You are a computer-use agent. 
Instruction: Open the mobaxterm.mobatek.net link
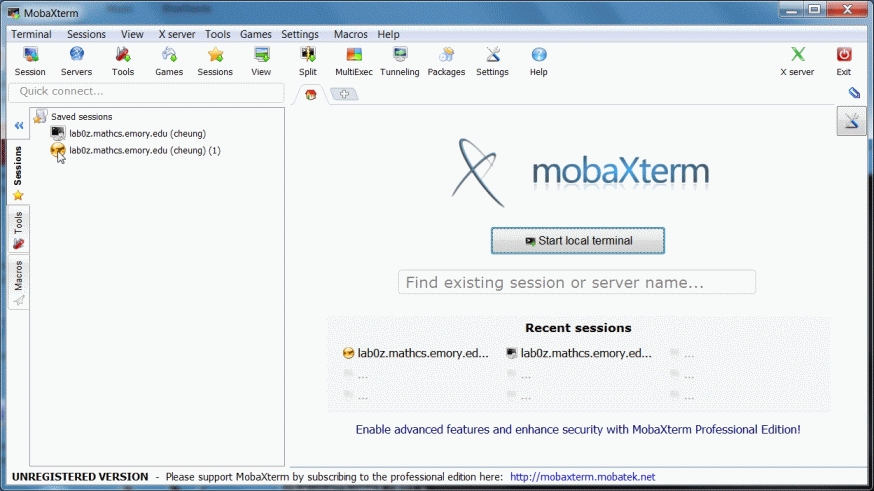coord(582,477)
